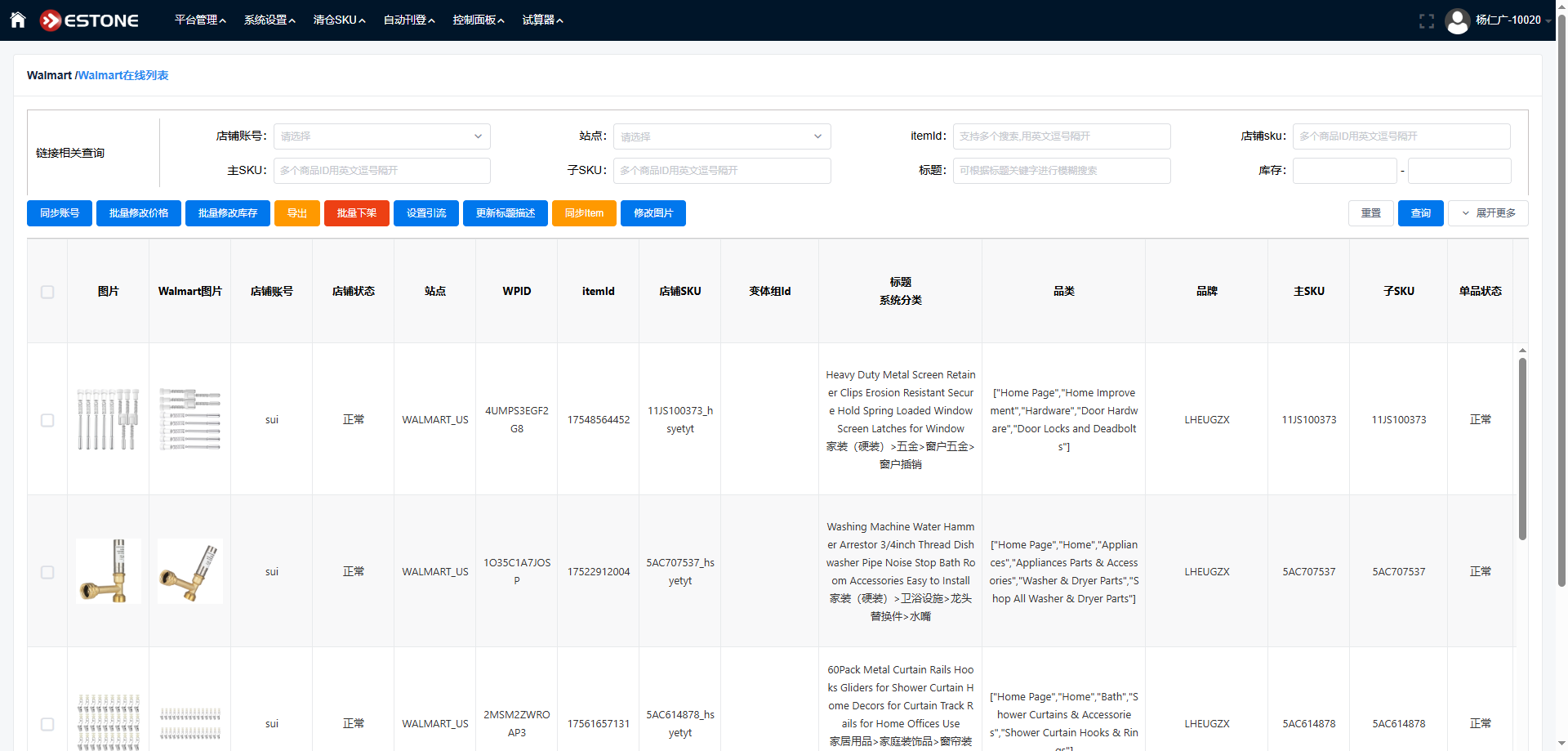This screenshot has height=751, width=1568.
Task: Click the table scrollbar up arrow
Action: (x=1522, y=351)
